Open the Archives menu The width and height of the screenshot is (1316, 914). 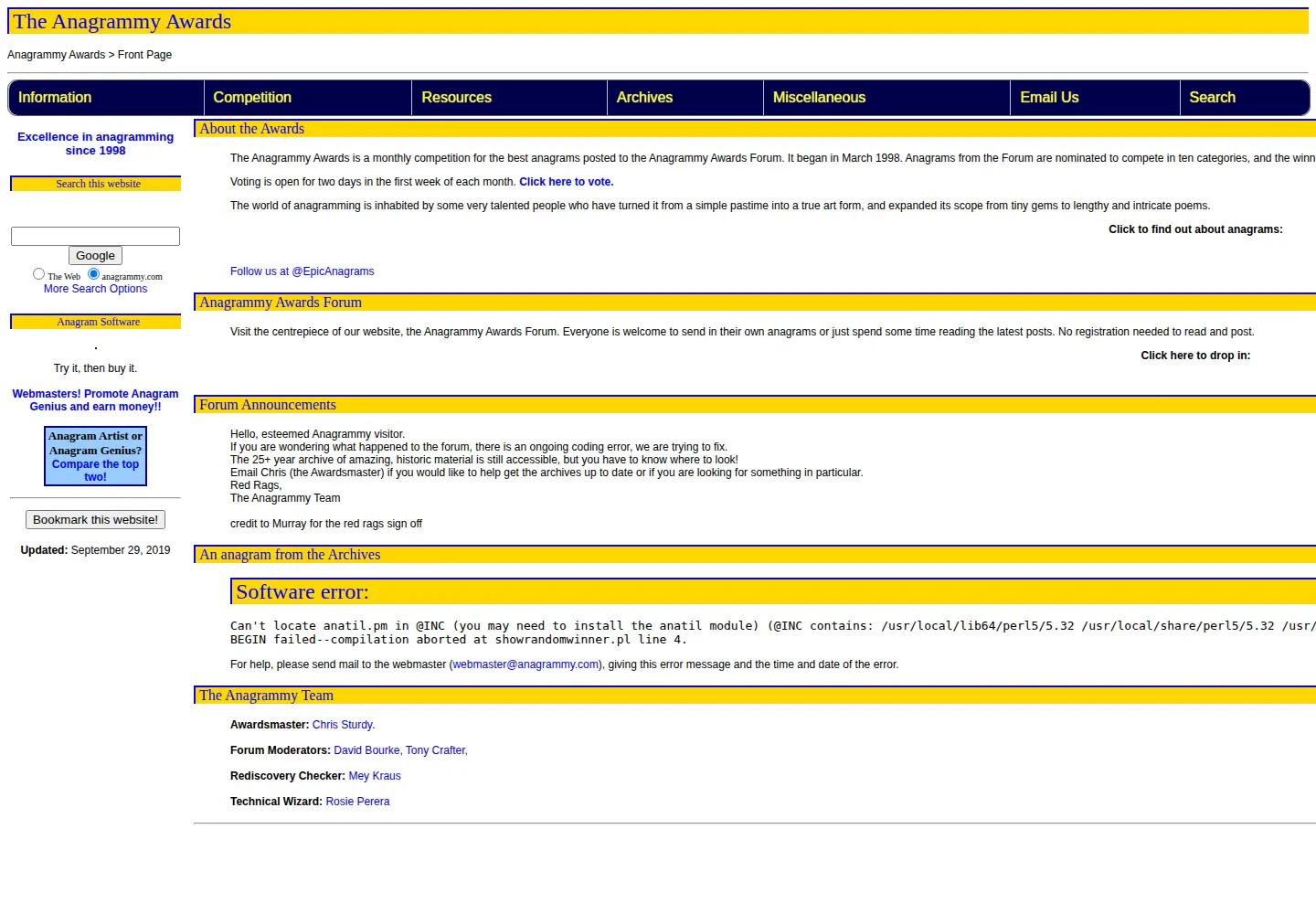click(685, 98)
